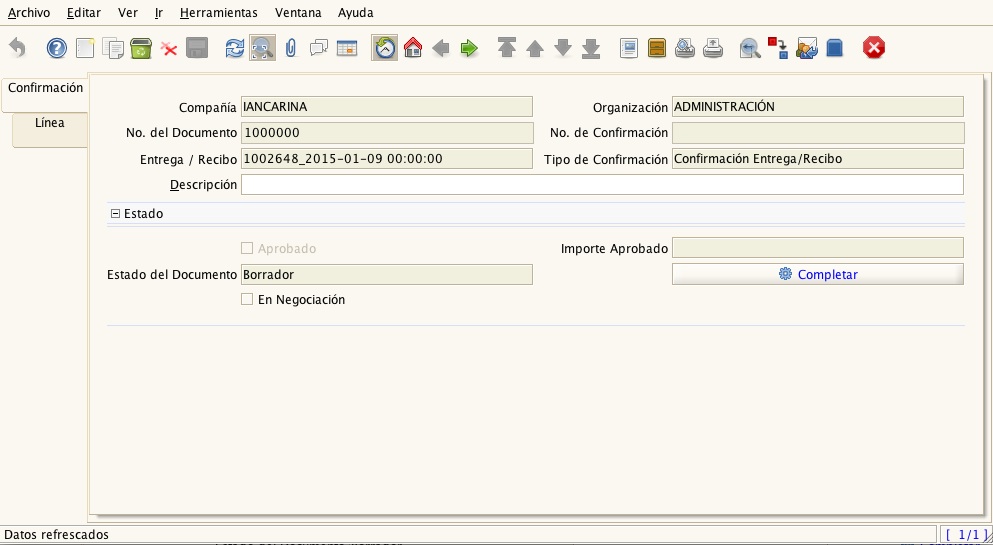The image size is (993, 545).
Task: Click the Organización field ADMINISTRACIÓN
Action: click(x=818, y=106)
